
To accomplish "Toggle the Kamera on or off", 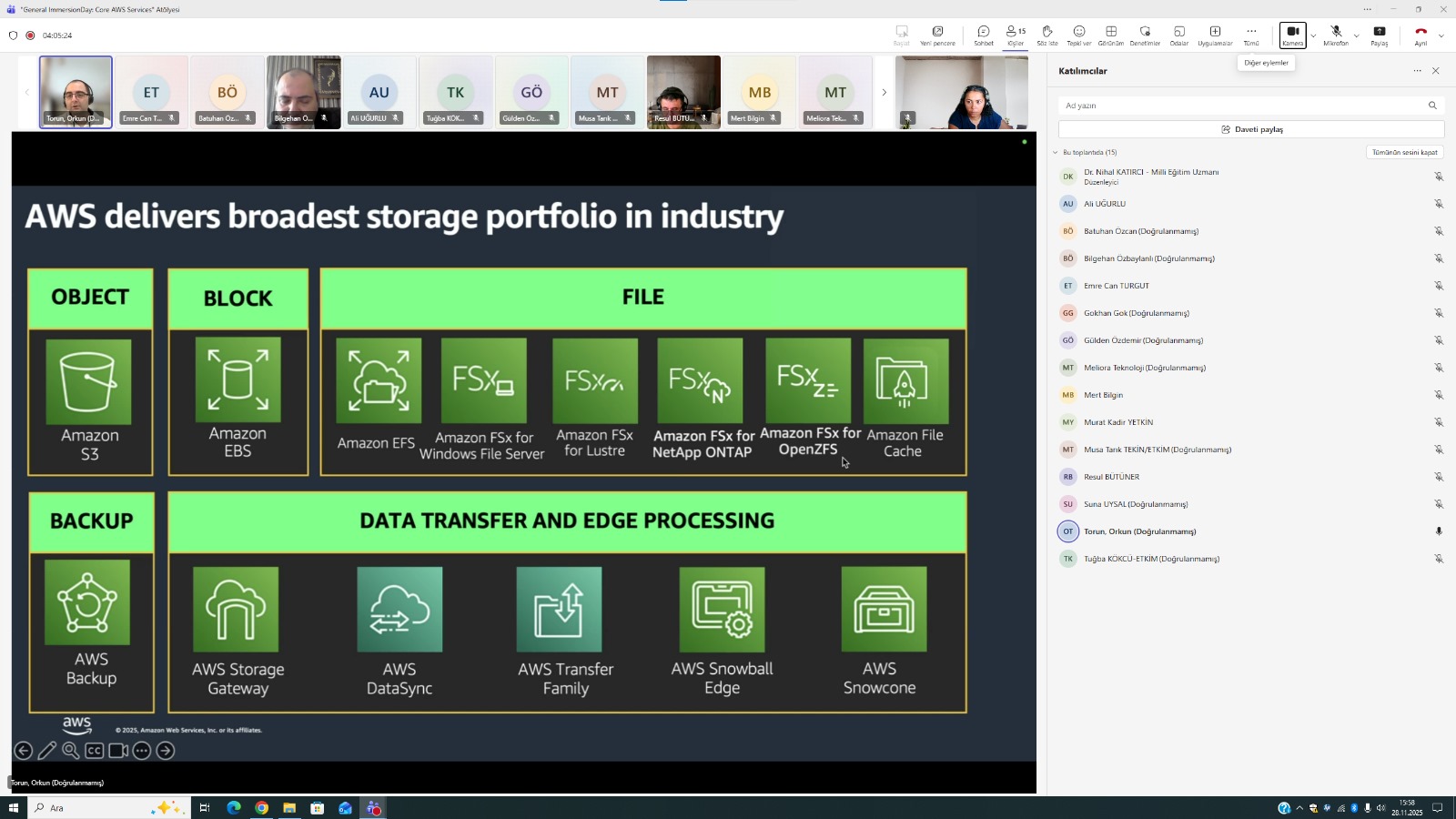I will tap(1292, 35).
